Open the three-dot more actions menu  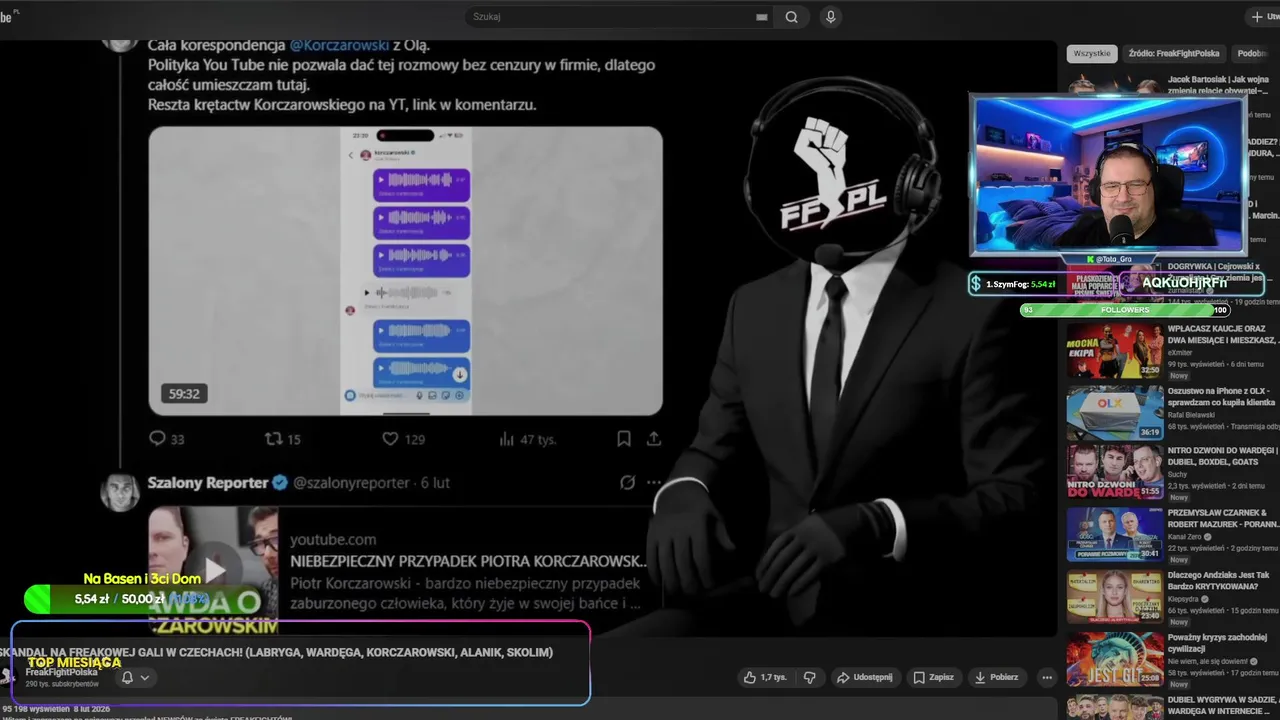[x=1047, y=677]
